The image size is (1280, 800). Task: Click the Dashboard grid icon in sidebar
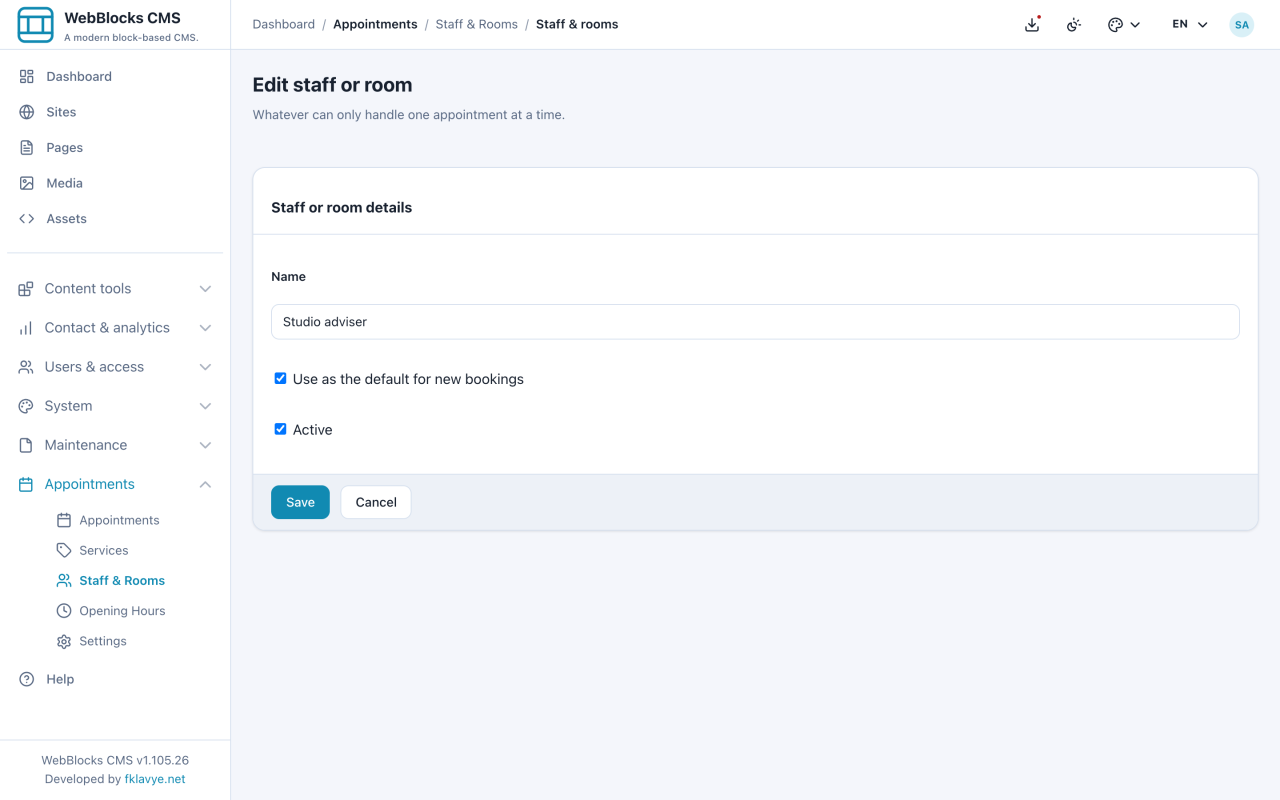point(27,77)
